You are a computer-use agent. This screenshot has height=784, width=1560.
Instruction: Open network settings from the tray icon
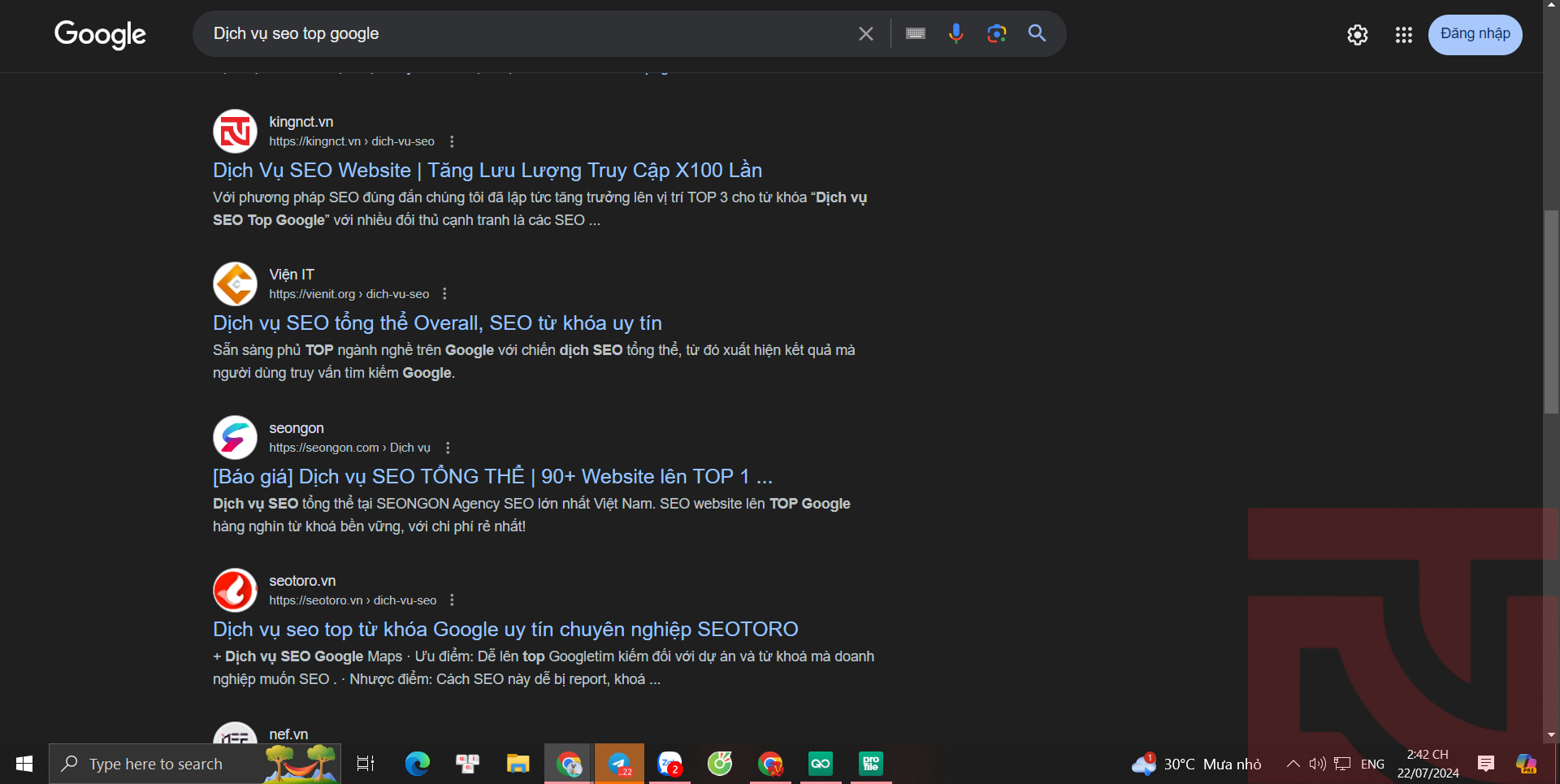(1342, 764)
